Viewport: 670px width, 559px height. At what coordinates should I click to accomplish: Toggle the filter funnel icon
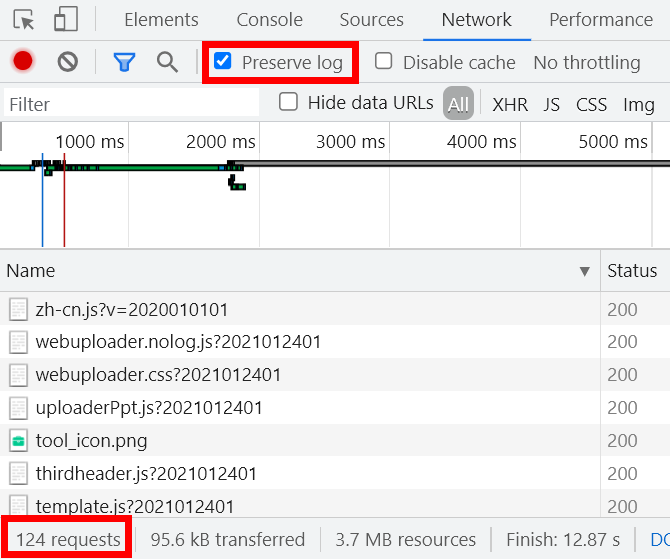pyautogui.click(x=124, y=62)
